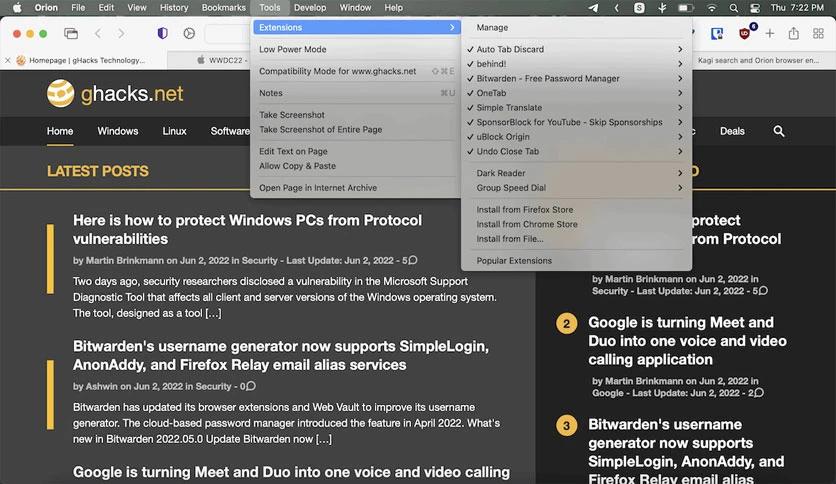Open the Develop menu
836x484 pixels.
(310, 7)
